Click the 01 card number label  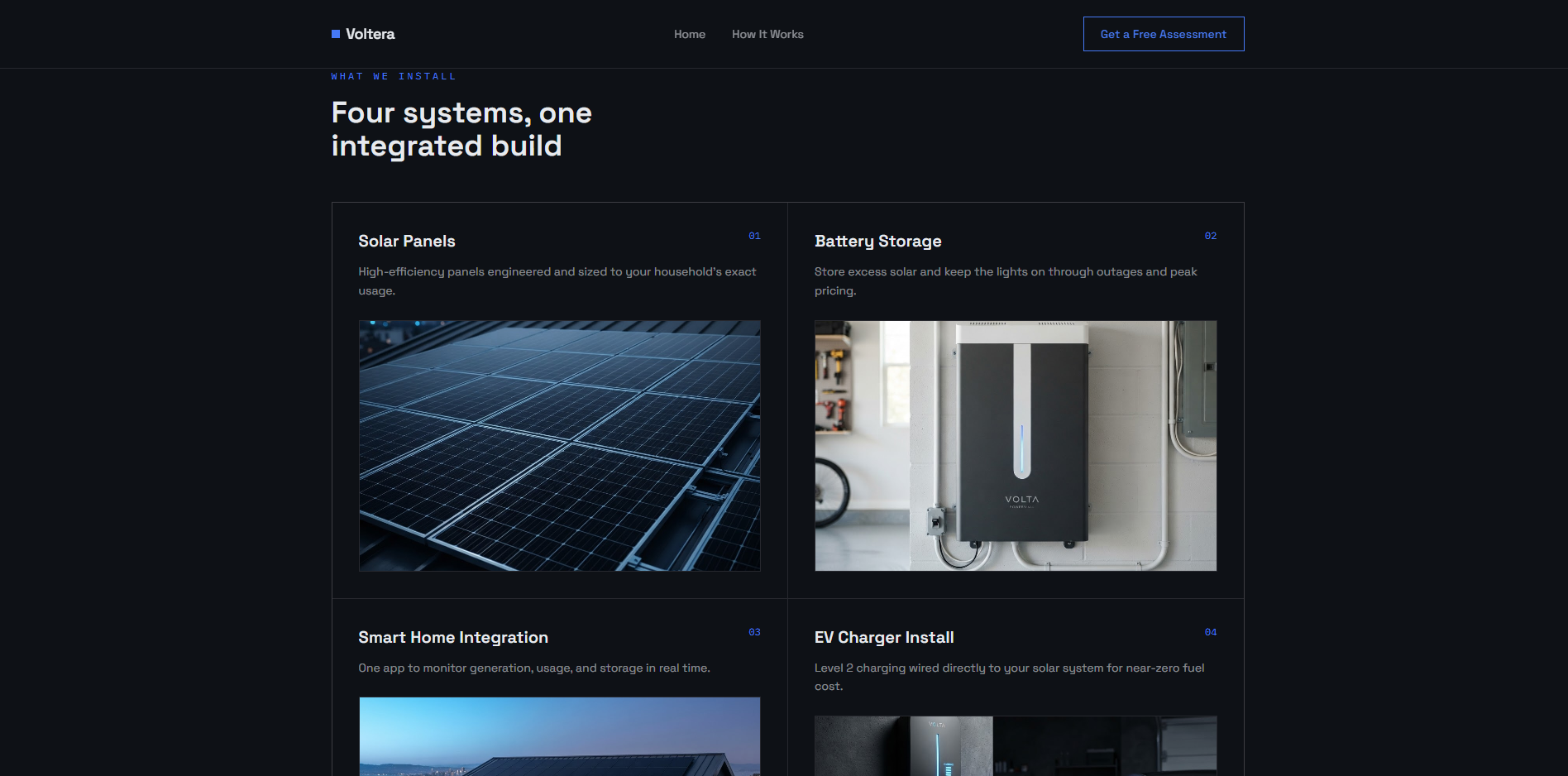pos(754,236)
